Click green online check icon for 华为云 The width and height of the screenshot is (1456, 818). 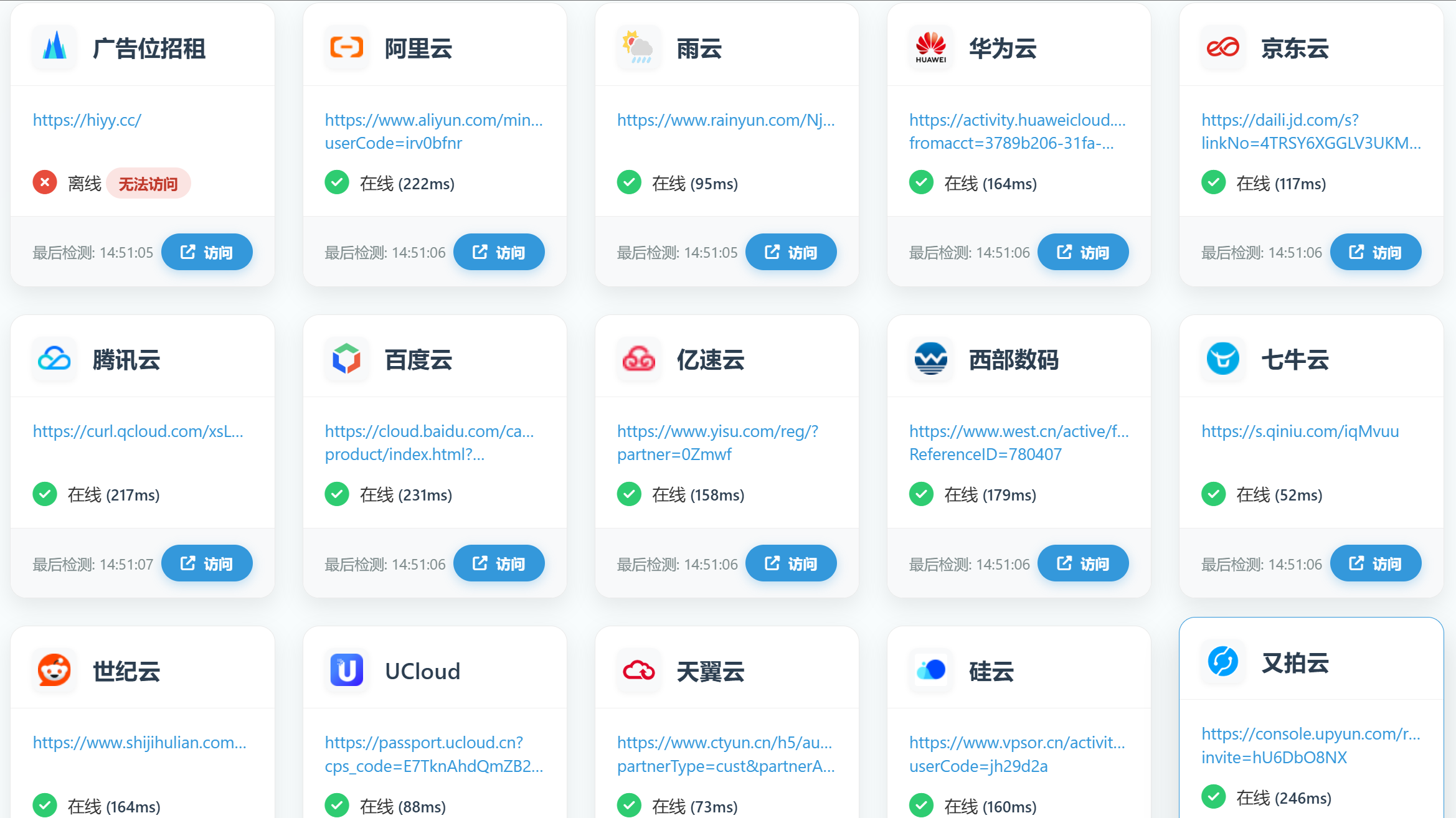921,183
